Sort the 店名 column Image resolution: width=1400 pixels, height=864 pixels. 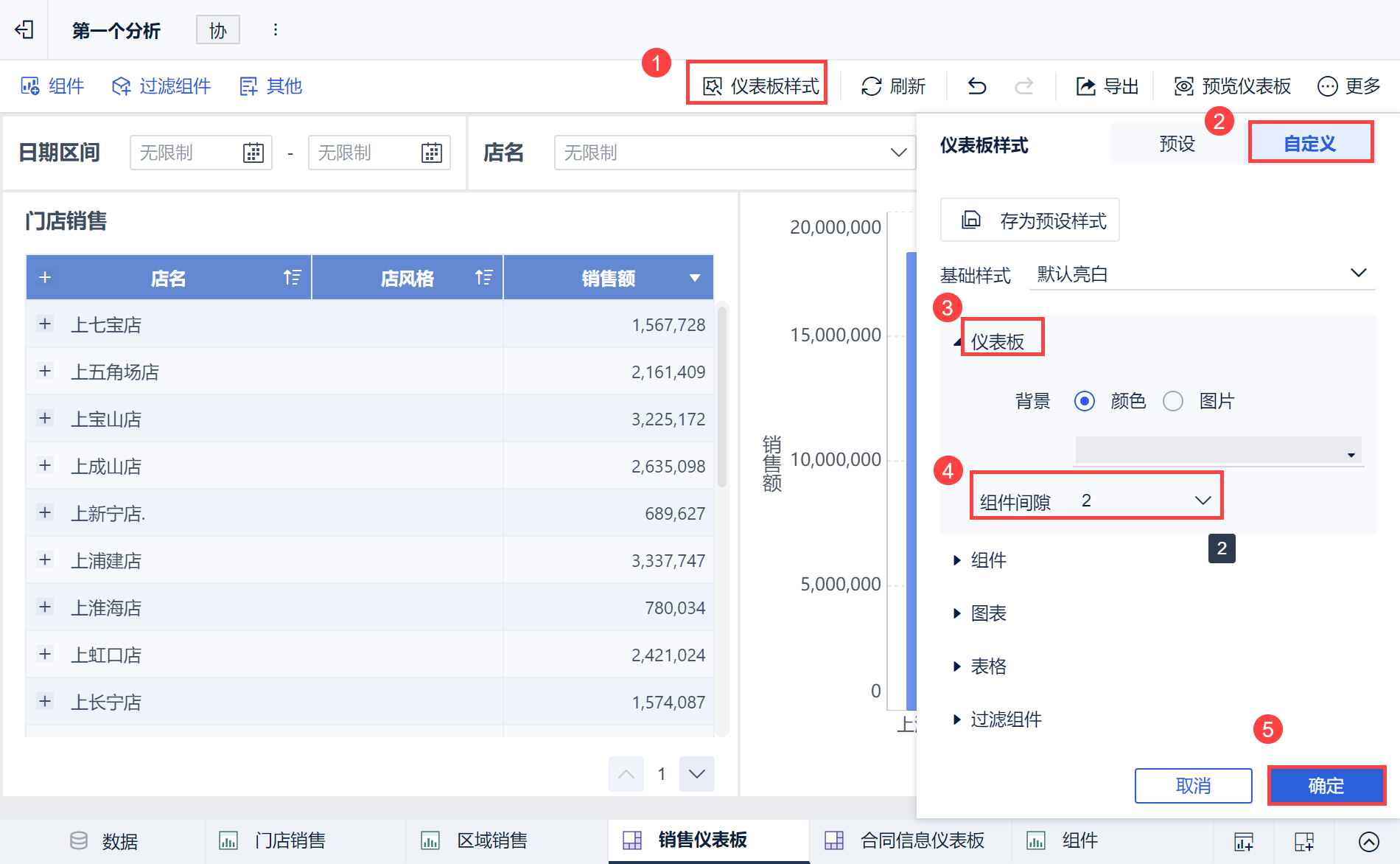click(x=292, y=277)
